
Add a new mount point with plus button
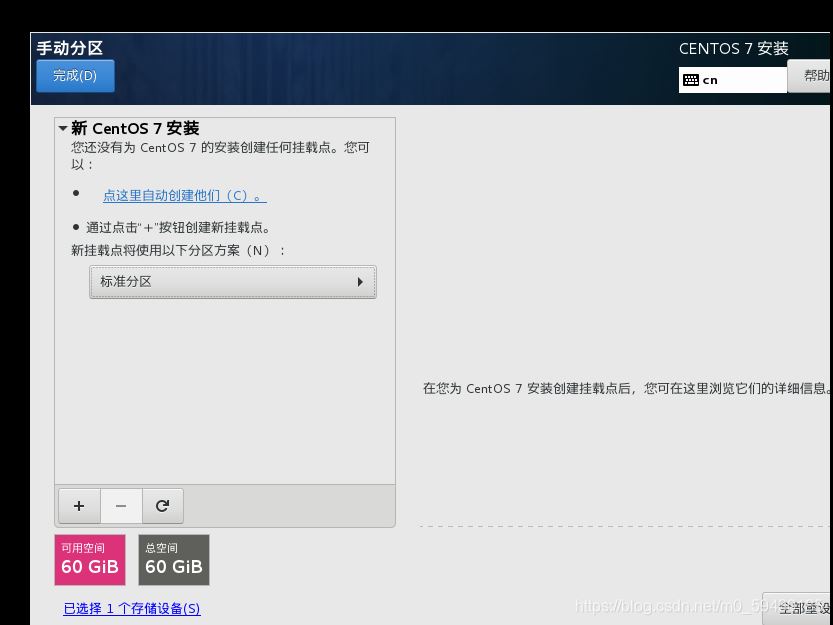pos(79,506)
